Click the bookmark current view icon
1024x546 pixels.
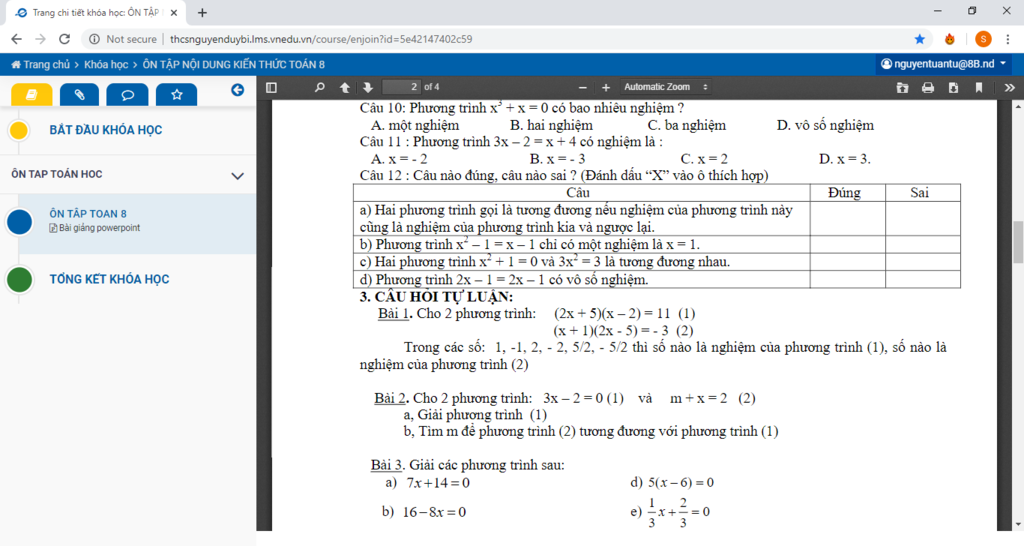(x=978, y=87)
